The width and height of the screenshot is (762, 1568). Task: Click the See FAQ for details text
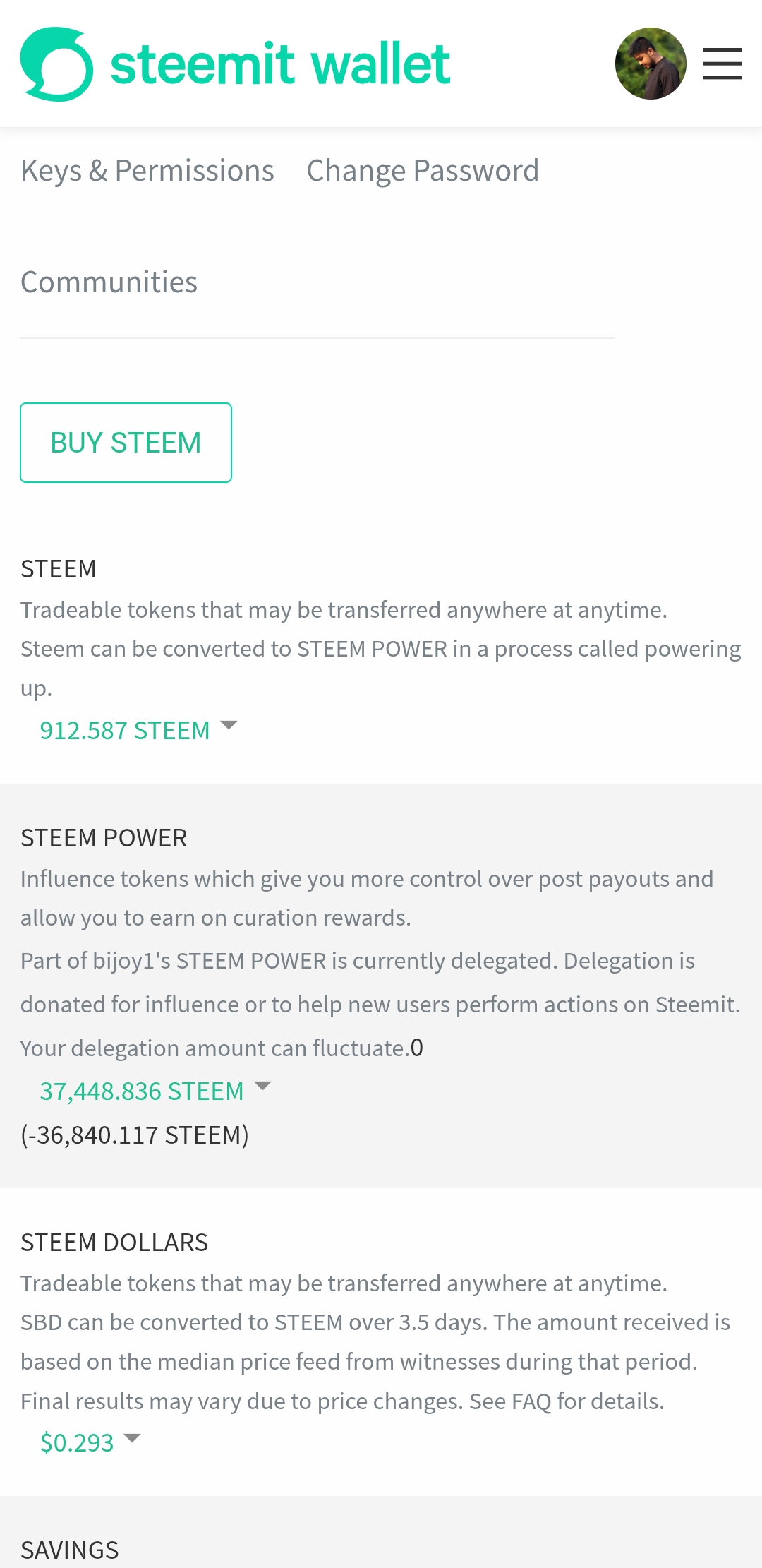click(567, 1401)
